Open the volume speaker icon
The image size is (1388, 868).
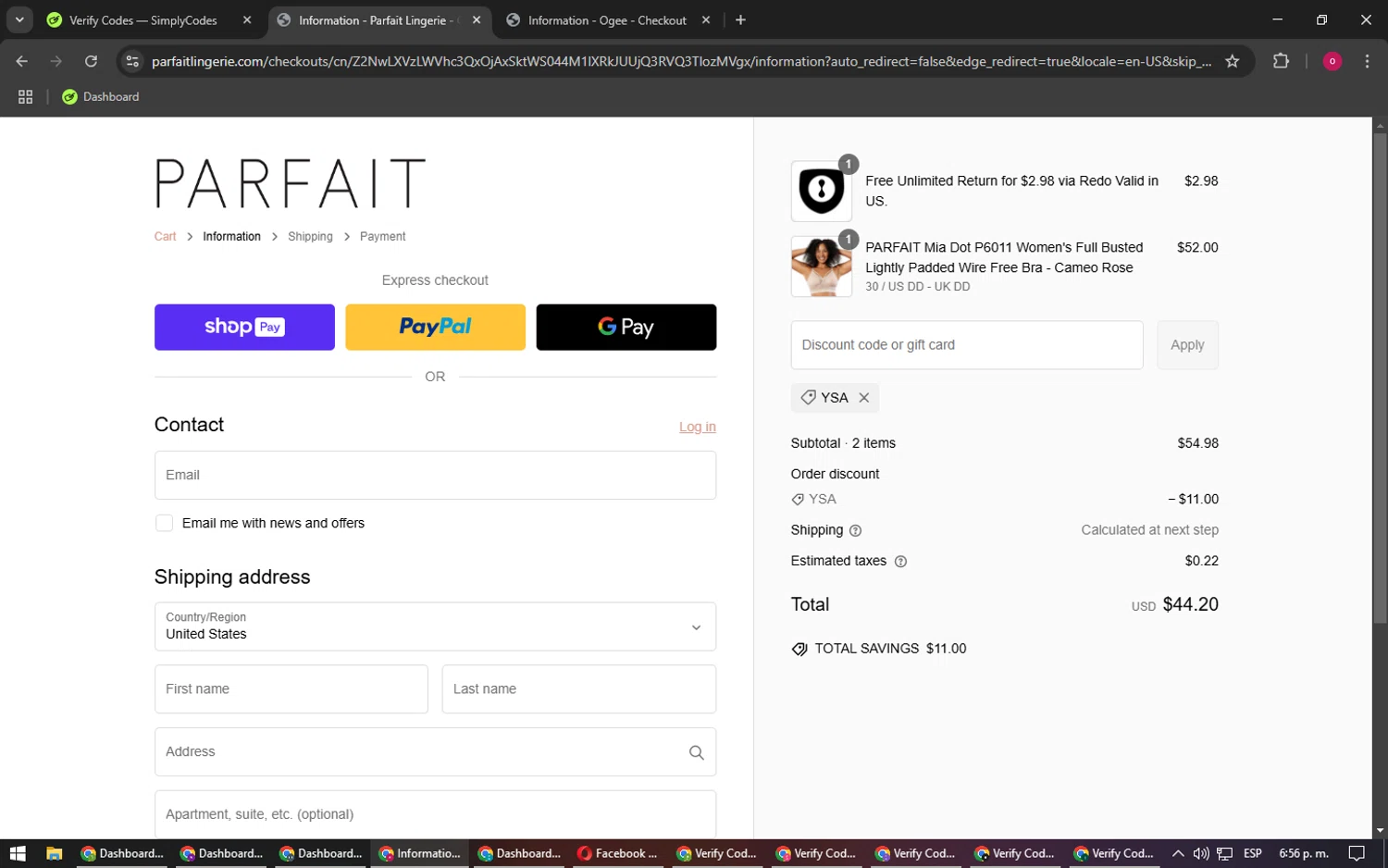pos(1201,853)
